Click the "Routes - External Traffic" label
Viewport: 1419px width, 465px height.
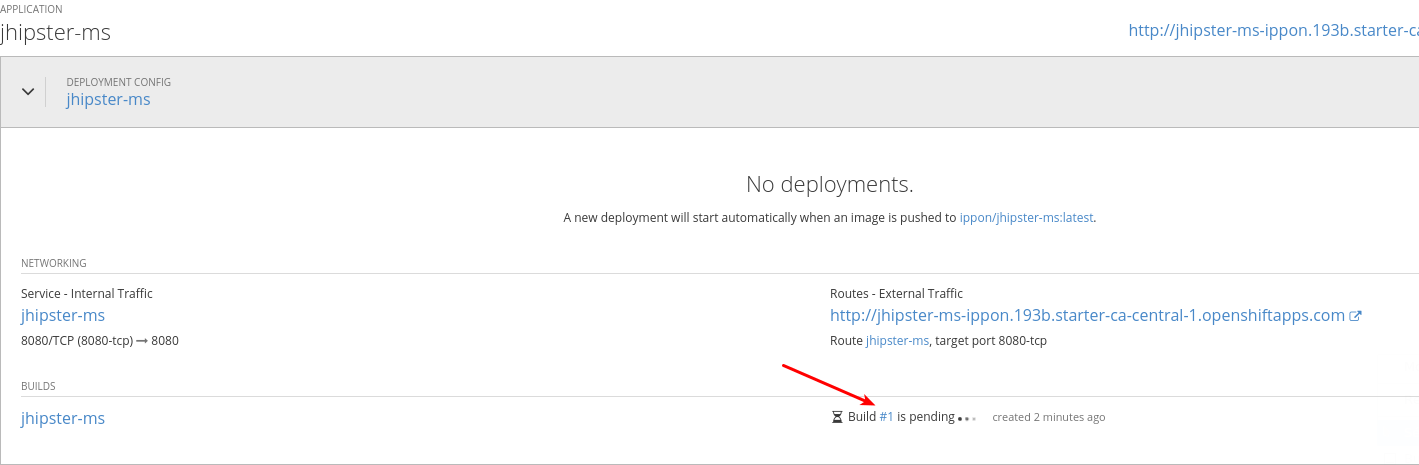(896, 294)
